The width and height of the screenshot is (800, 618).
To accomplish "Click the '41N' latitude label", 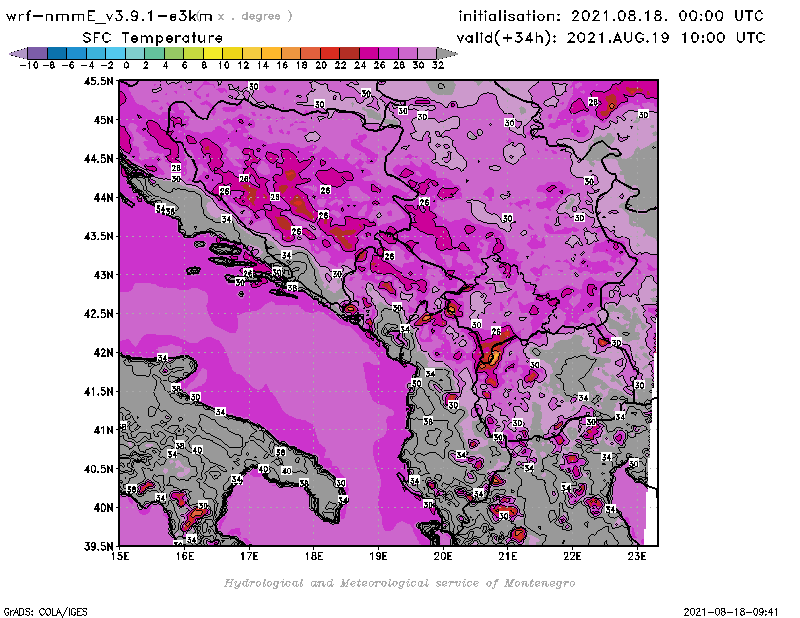I will 103,430.
